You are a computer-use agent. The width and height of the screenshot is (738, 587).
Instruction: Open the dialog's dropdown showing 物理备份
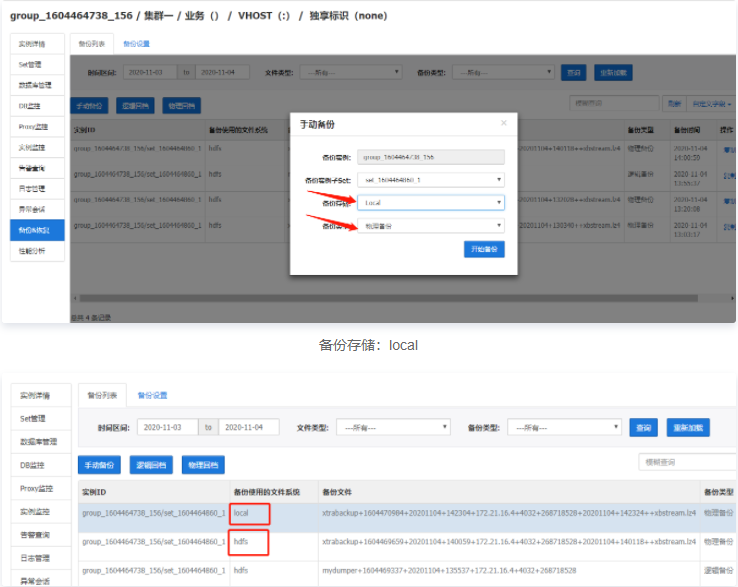[x=432, y=226]
